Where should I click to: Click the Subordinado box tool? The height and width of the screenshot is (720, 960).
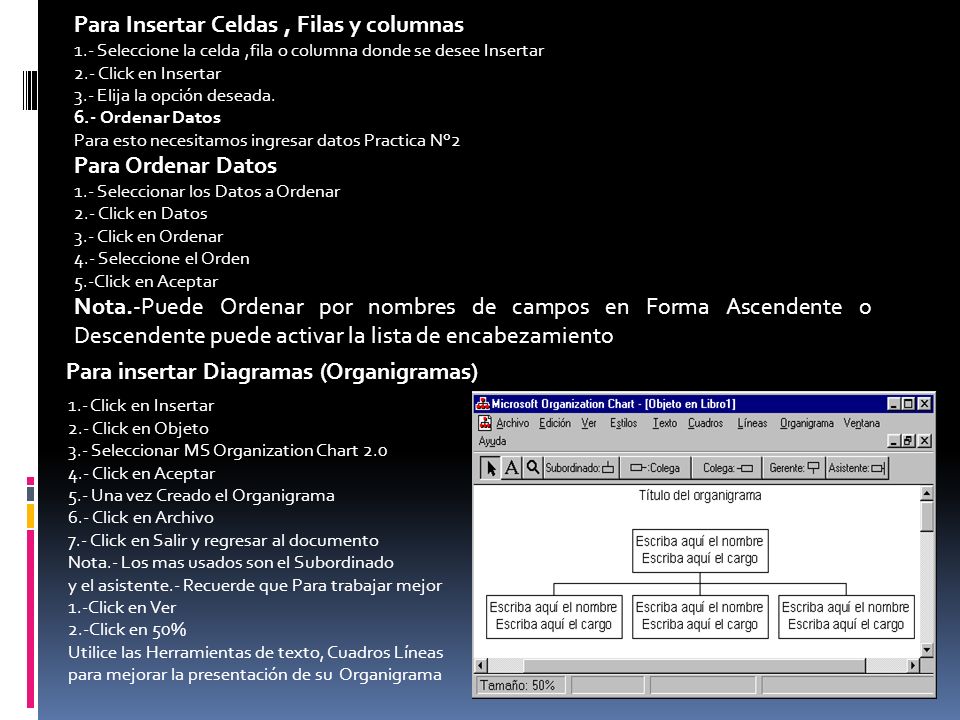click(x=580, y=468)
